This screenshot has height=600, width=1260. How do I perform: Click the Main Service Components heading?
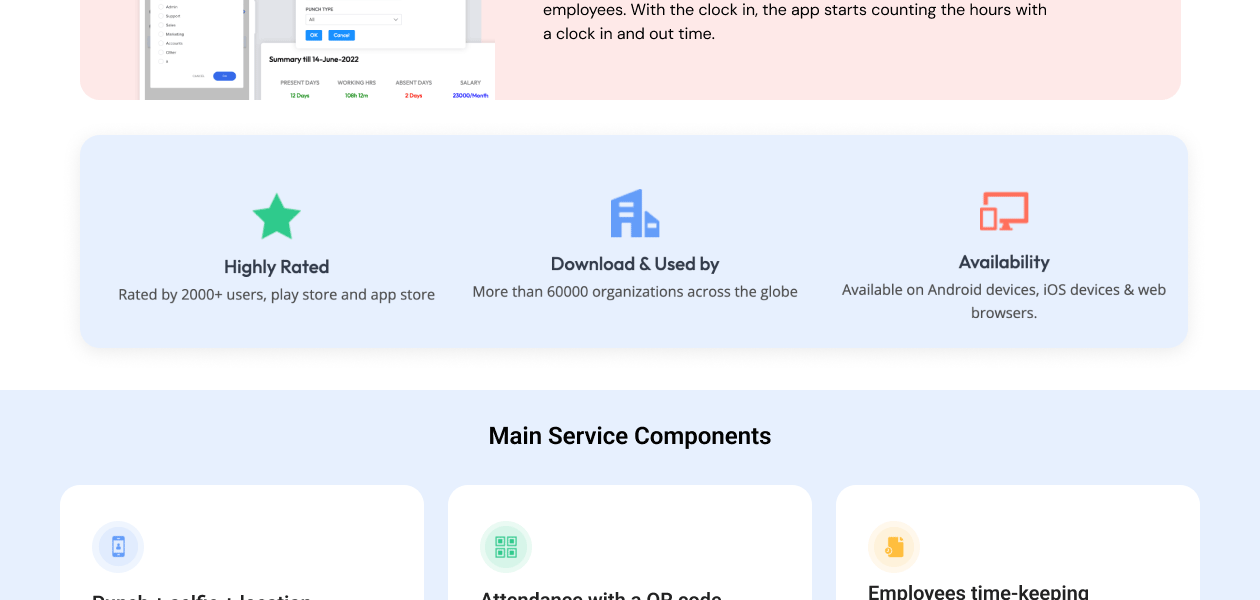pyautogui.click(x=630, y=436)
